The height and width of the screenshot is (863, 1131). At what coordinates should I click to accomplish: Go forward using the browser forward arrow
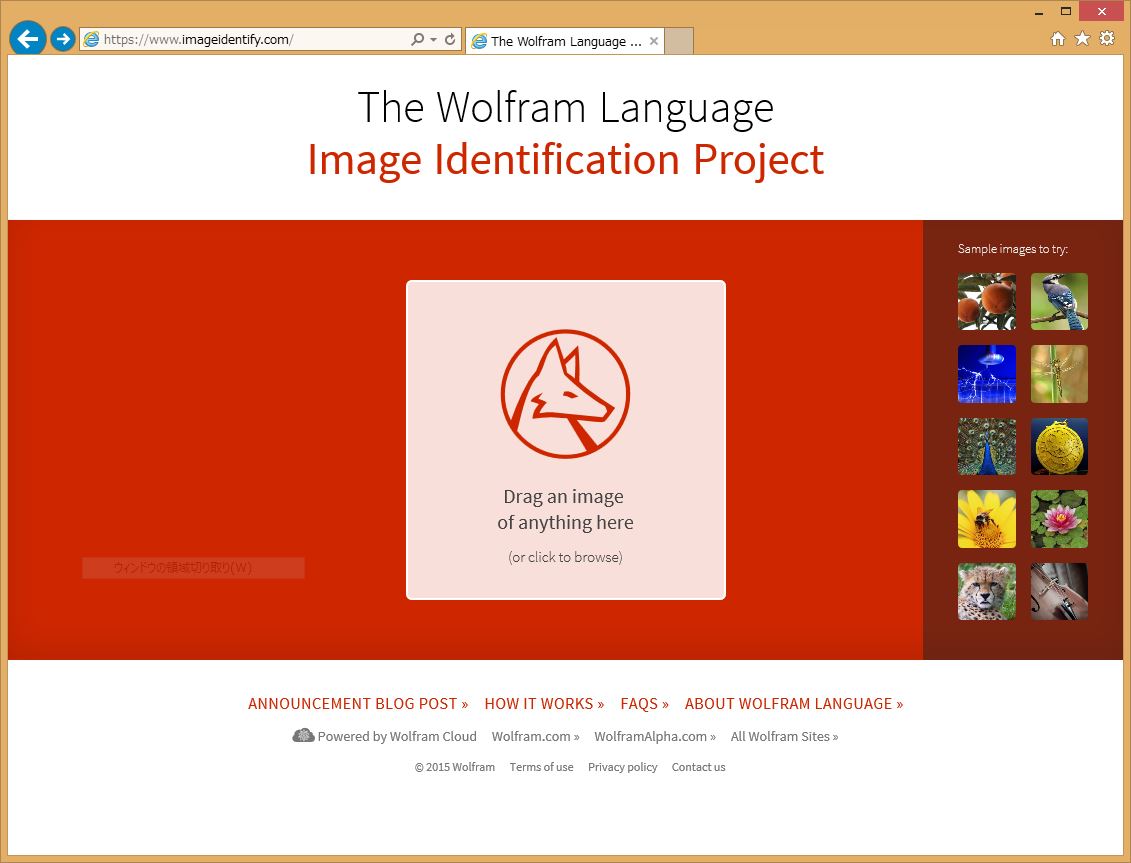[x=63, y=39]
